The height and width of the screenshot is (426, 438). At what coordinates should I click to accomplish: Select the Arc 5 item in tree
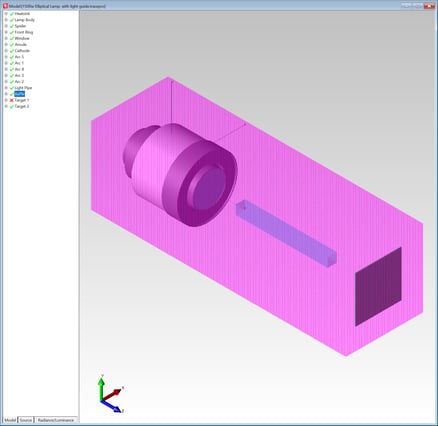point(19,57)
